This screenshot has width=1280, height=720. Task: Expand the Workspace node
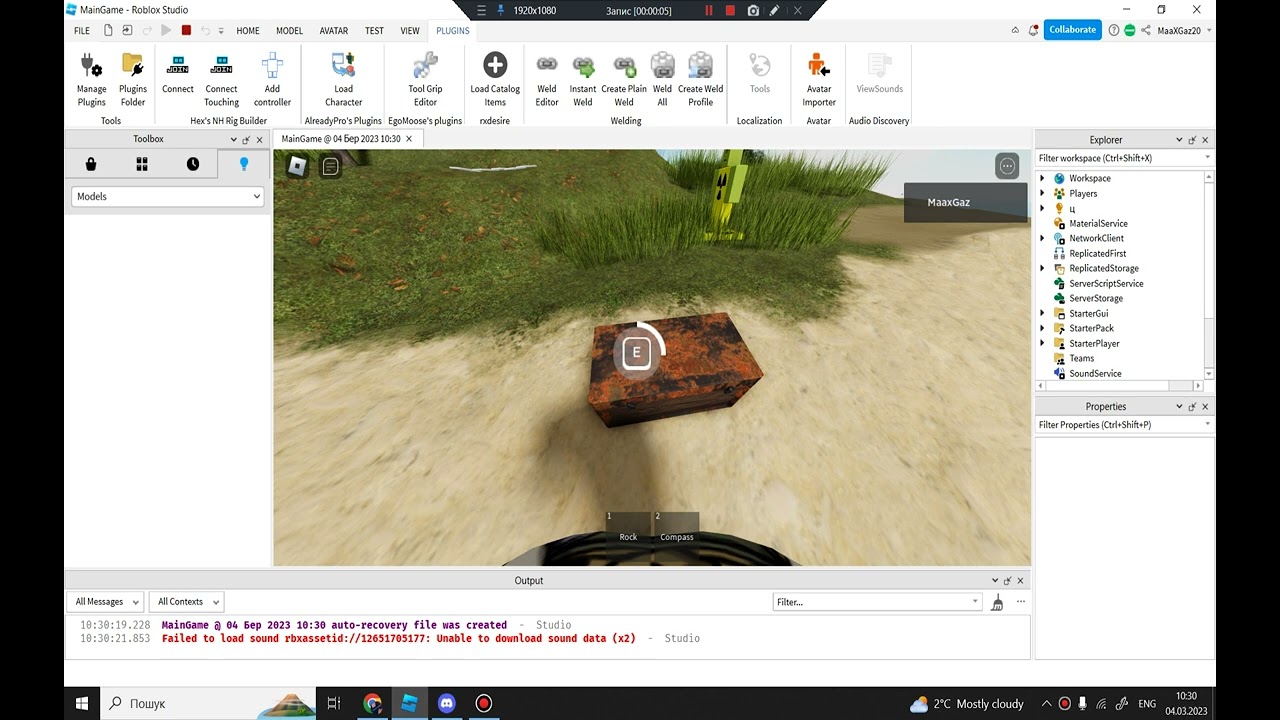pyautogui.click(x=1042, y=178)
